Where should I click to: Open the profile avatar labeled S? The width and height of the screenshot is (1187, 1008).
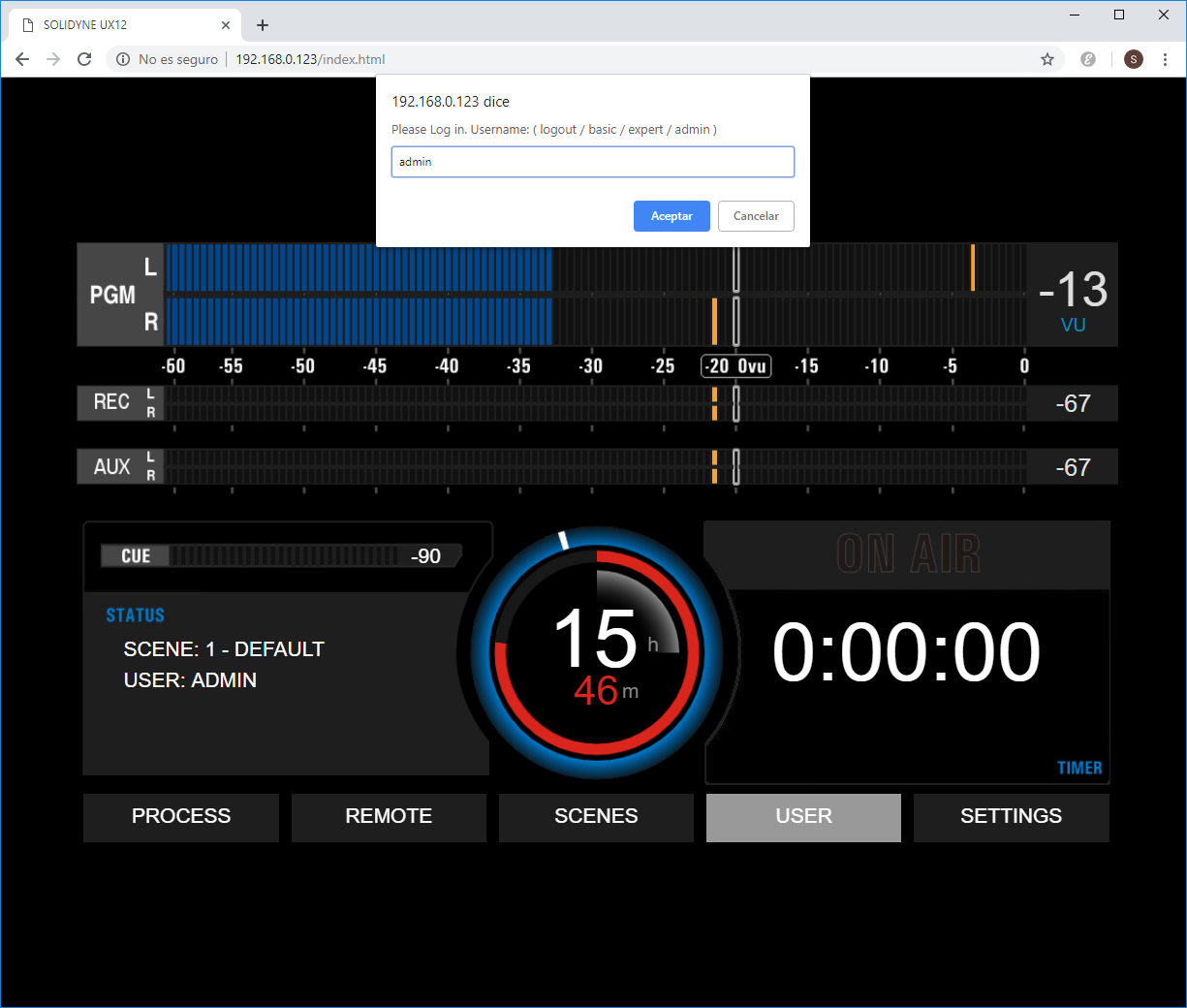click(1134, 59)
